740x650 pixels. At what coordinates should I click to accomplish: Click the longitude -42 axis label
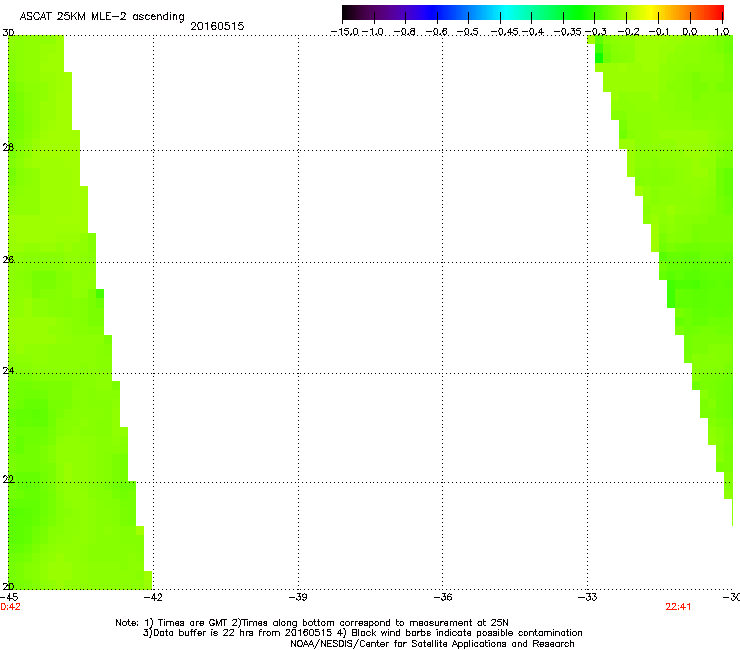153,597
